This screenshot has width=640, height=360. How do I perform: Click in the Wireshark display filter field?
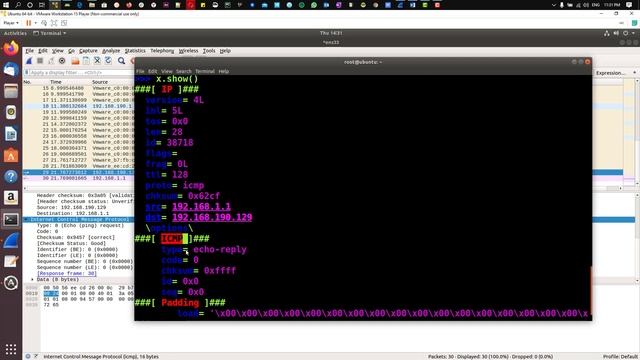[x=80, y=73]
